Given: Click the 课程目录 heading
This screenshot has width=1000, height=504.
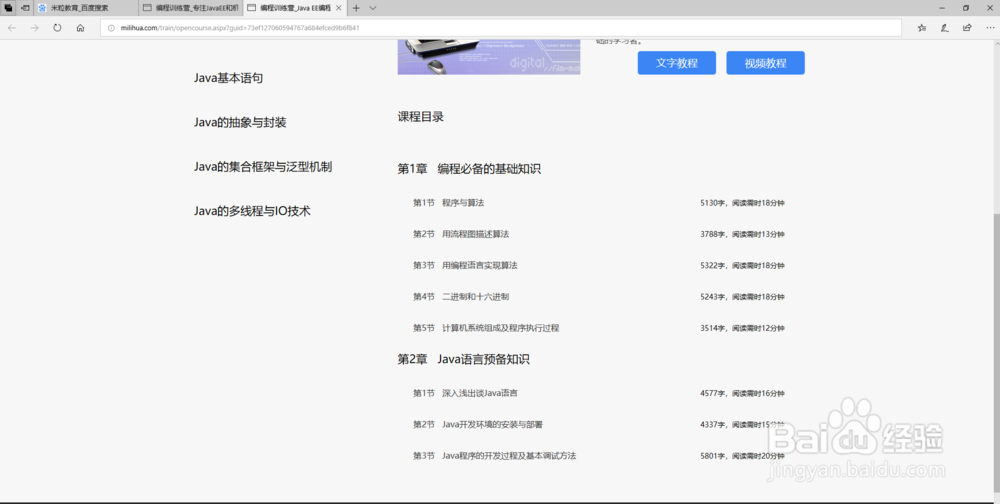Looking at the screenshot, I should 421,117.
